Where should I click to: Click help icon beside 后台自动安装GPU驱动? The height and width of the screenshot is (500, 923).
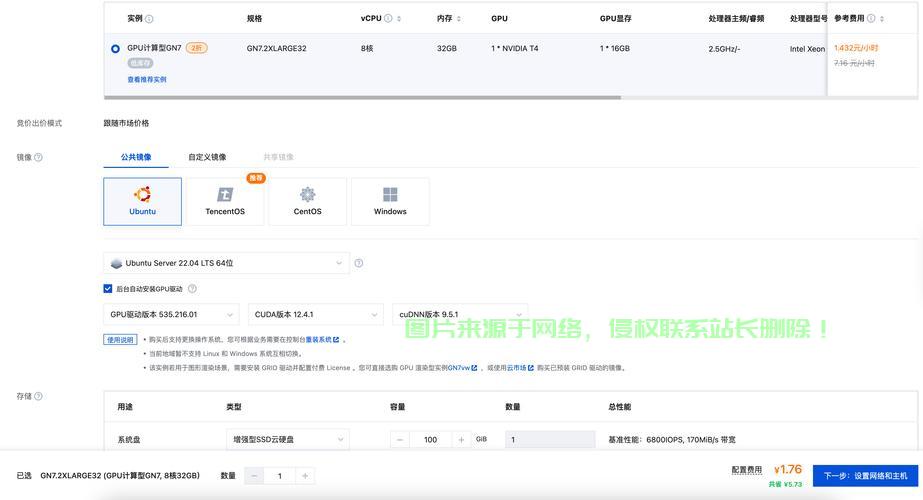[192, 289]
